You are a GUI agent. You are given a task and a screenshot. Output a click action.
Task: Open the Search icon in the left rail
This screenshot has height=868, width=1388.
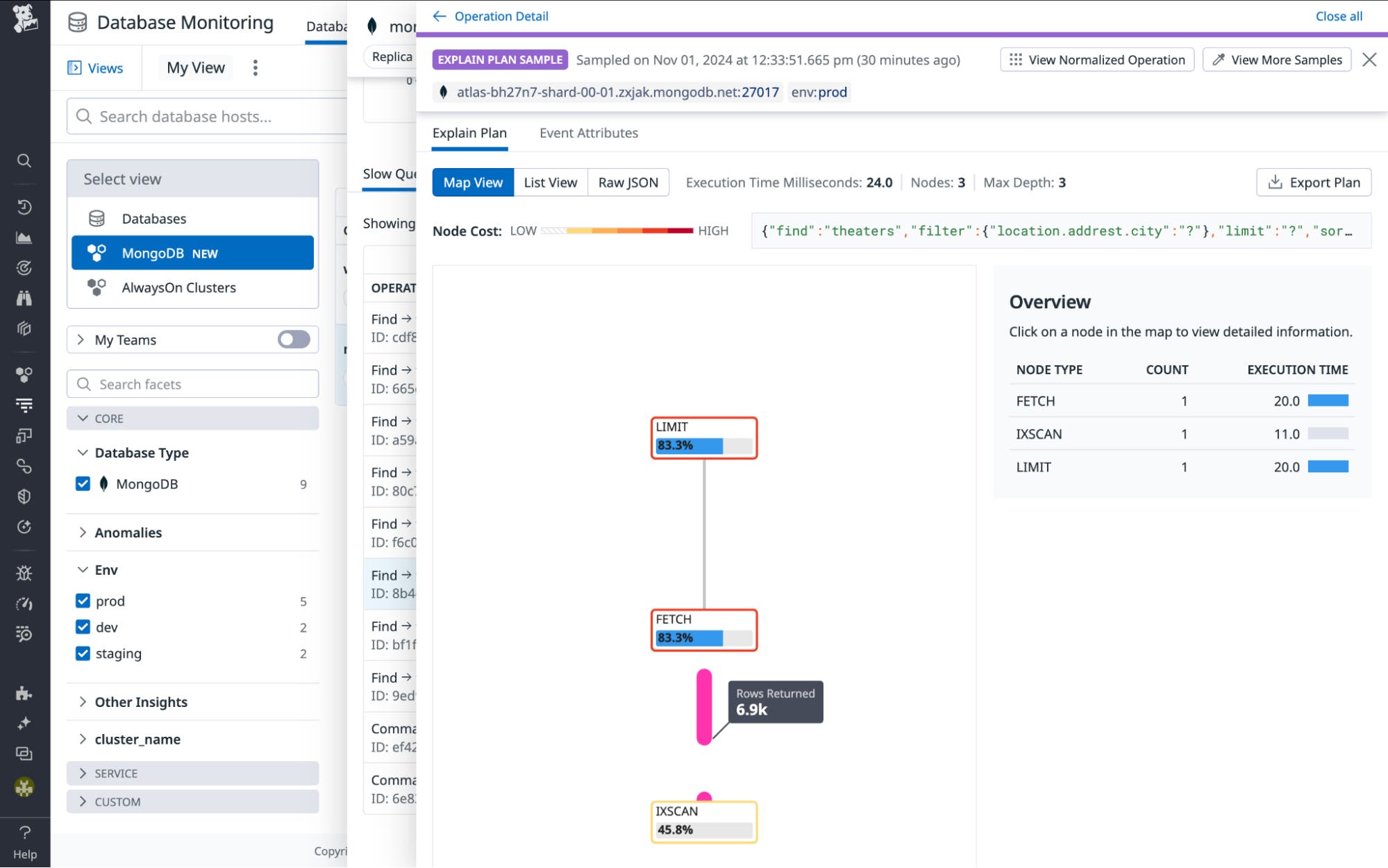tap(24, 160)
